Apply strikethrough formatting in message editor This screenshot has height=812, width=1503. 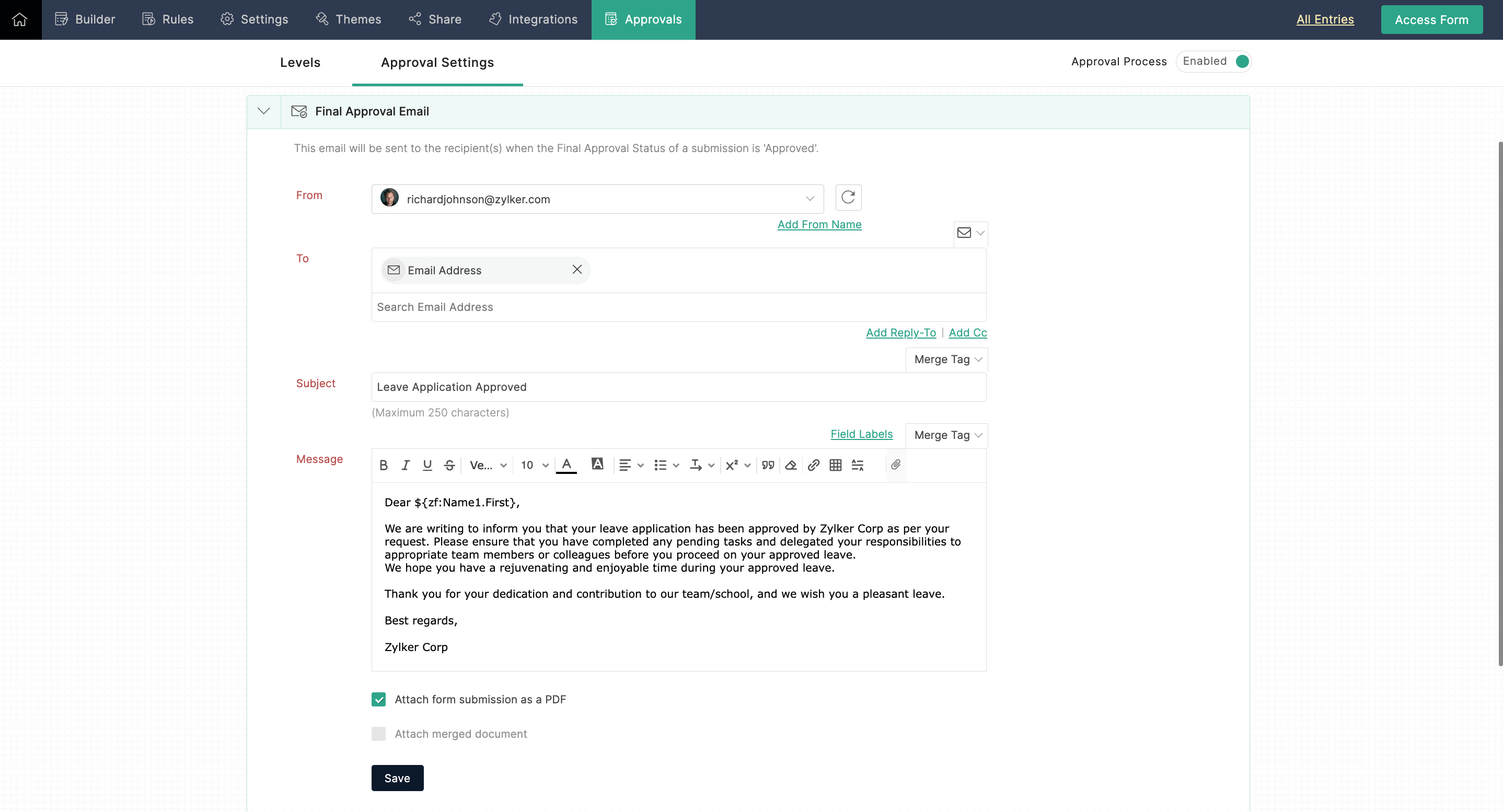449,465
